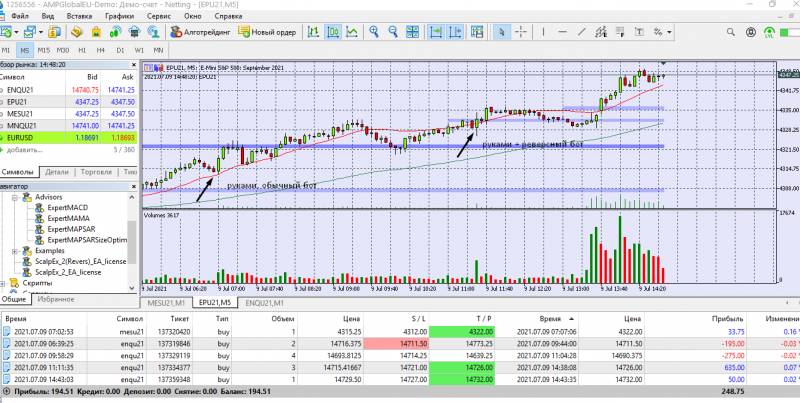Viewport: 800px width, 403px height.
Task: Open profiles dropdown arrow
Action: 40,32
